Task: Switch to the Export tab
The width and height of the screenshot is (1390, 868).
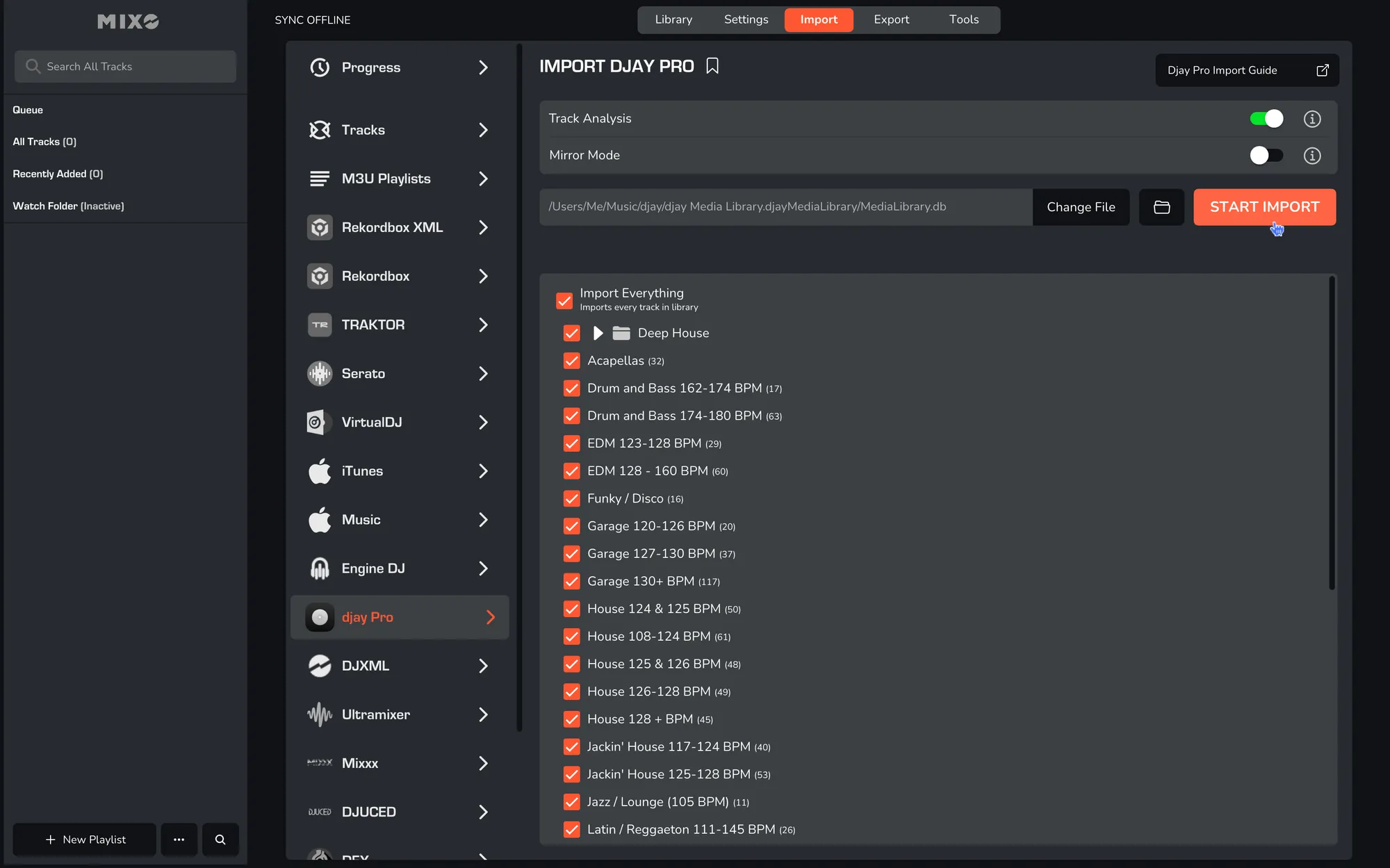Action: 891,19
